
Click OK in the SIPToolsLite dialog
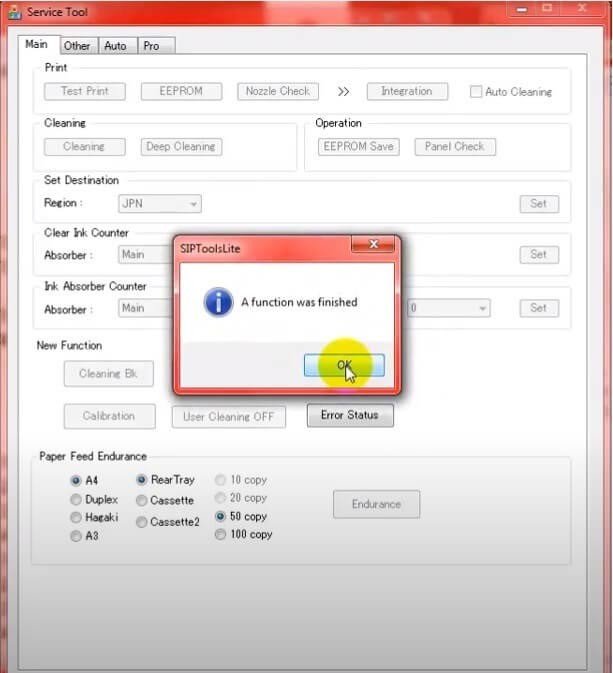pos(344,365)
